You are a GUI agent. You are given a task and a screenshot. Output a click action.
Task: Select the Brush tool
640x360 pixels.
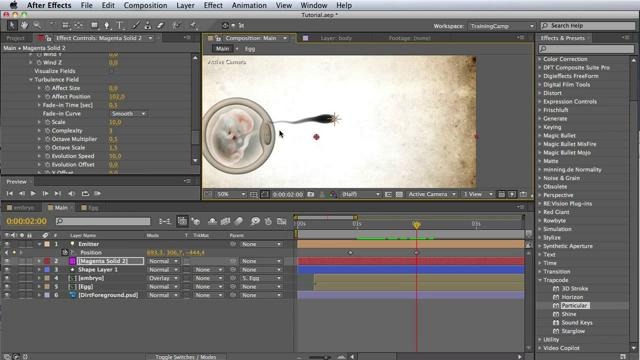[135, 25]
